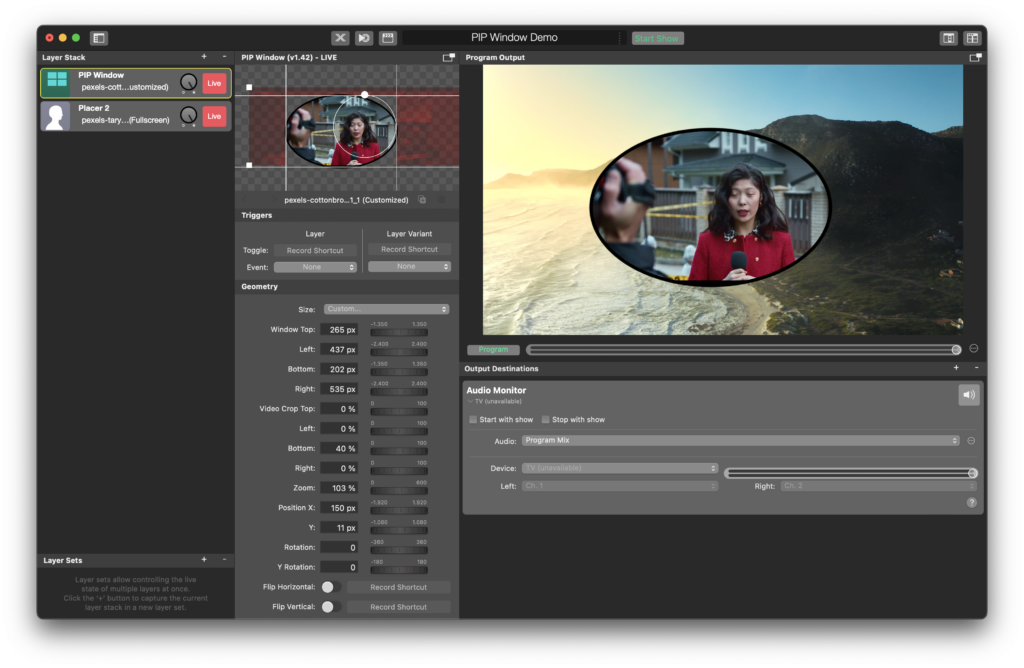Select the Program tab below the output preview

click(493, 349)
